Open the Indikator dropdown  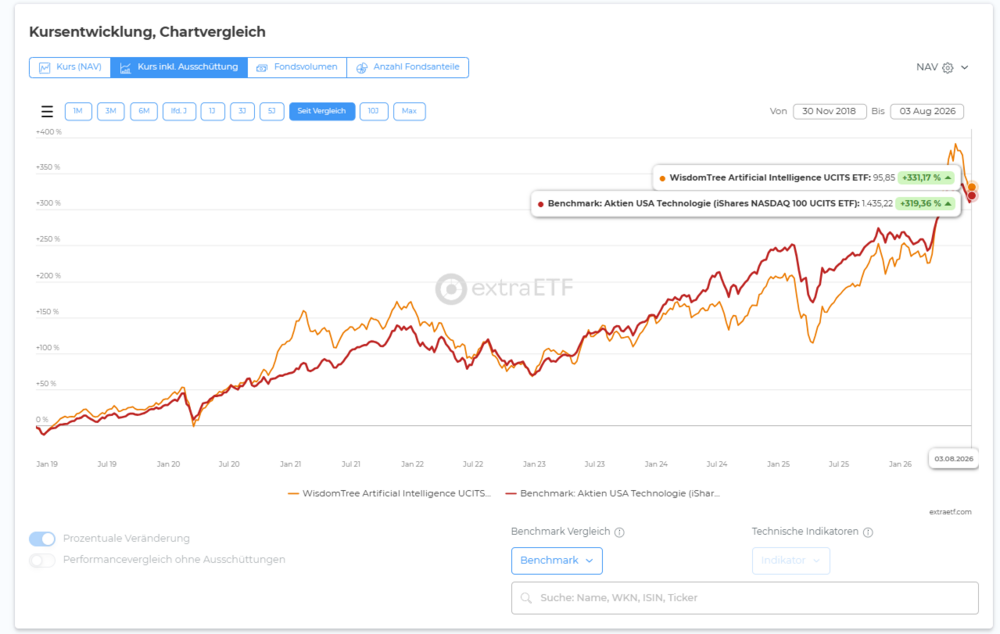(791, 561)
